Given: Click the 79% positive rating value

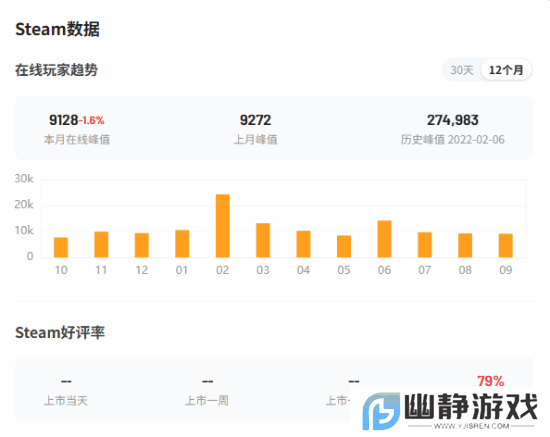Looking at the screenshot, I should [x=490, y=381].
